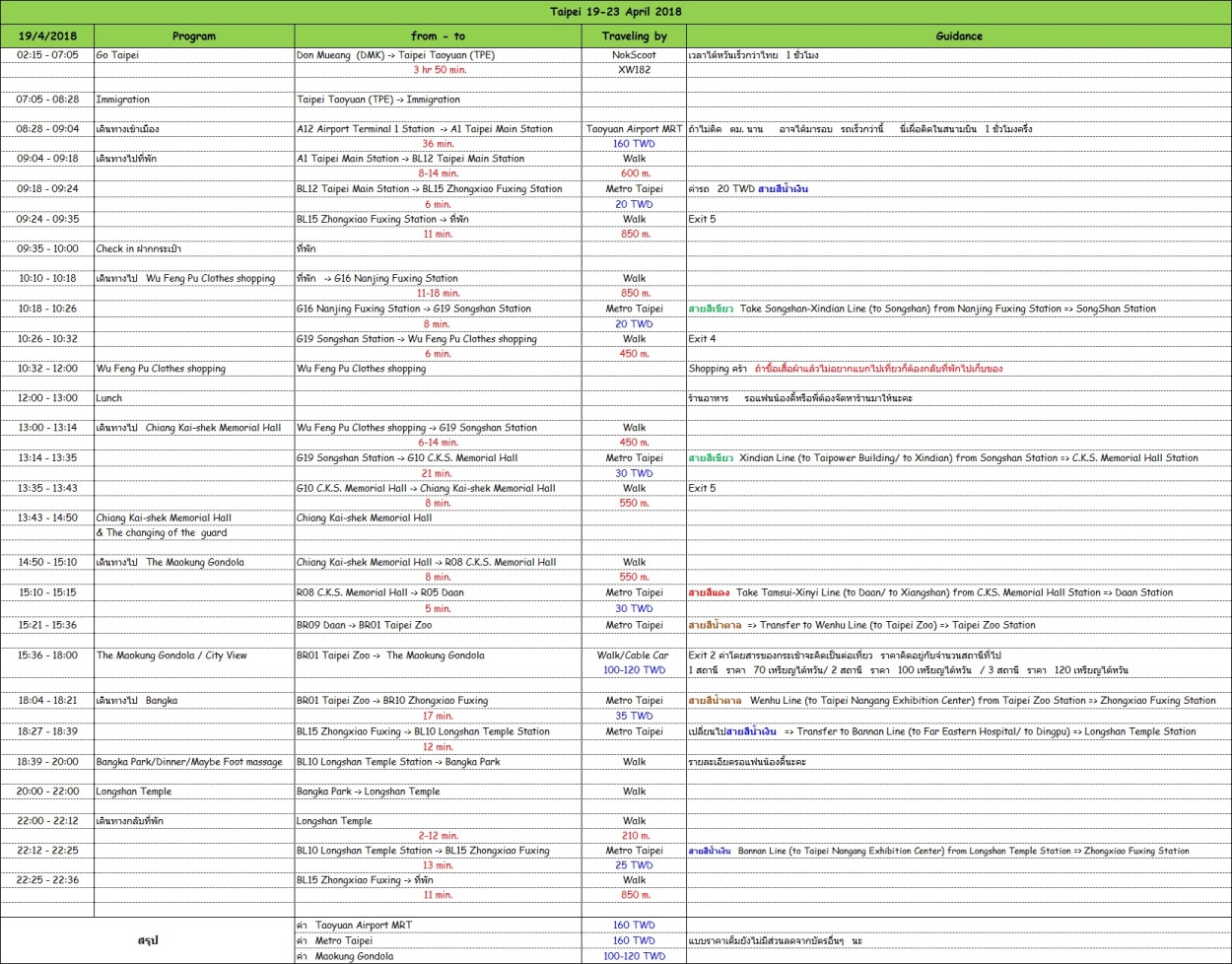Click the '19/4/2018' date header cell

(x=47, y=36)
